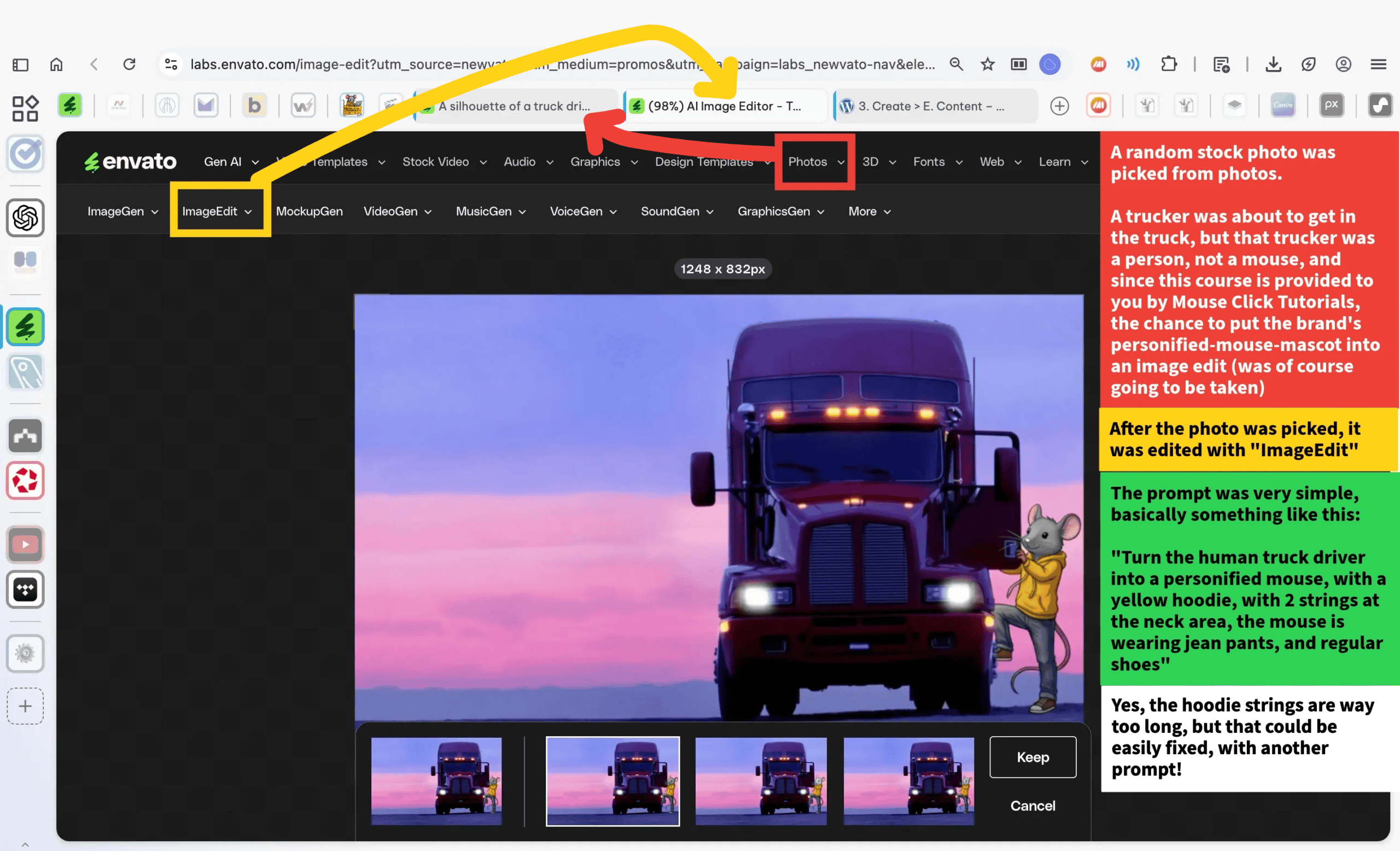Toggle the sidebar panel icon
Viewport: 1400px width, 851px height.
pyautogui.click(x=20, y=64)
